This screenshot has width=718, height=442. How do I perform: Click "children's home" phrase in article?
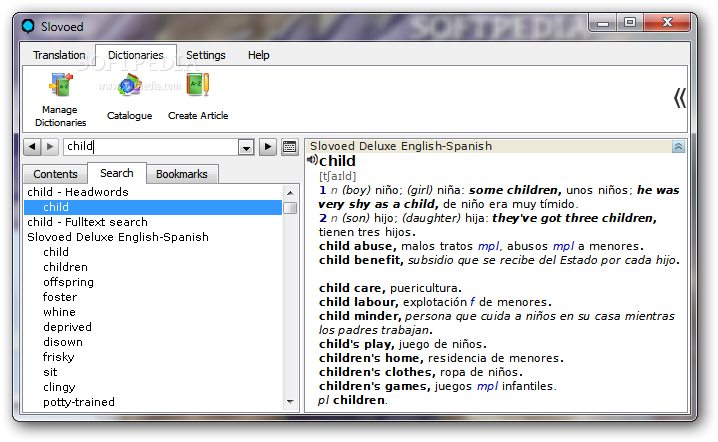370,358
